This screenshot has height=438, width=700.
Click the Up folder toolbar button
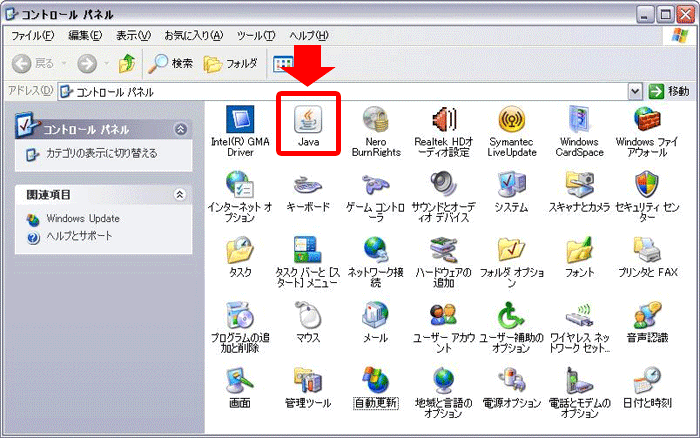[127, 64]
